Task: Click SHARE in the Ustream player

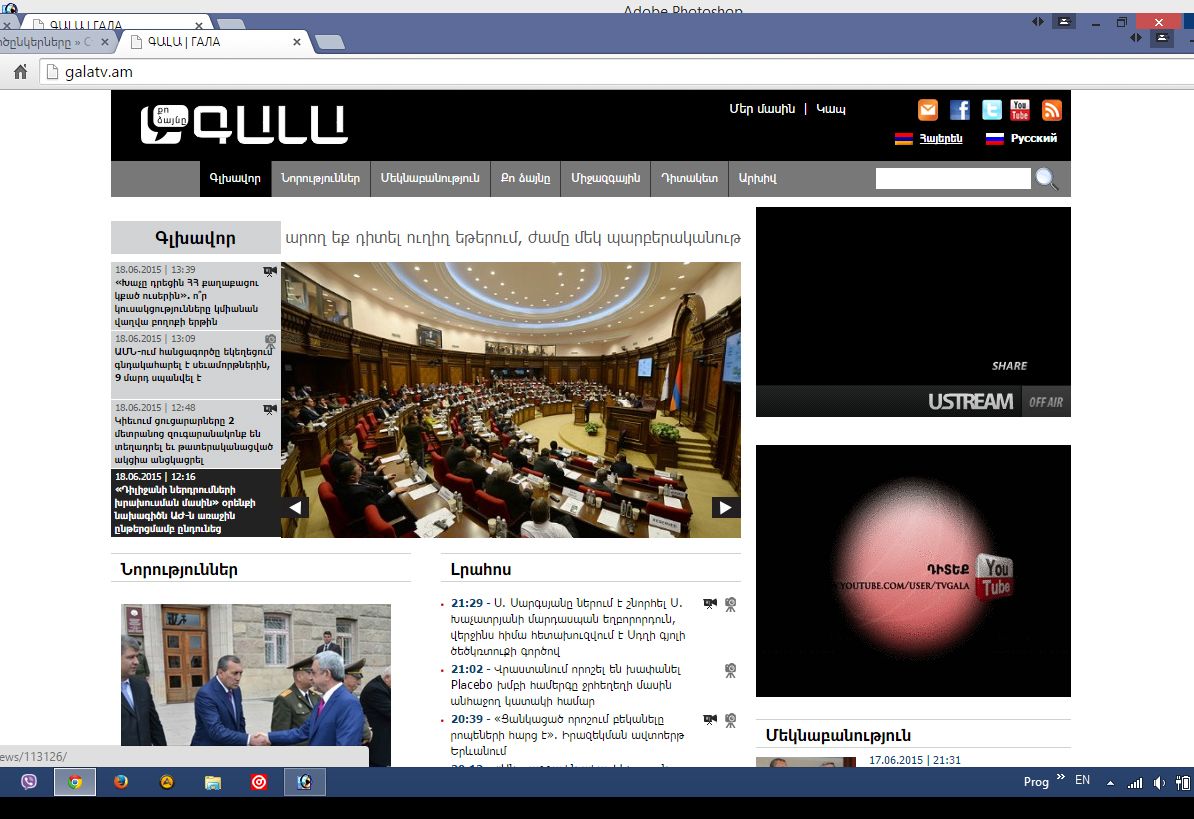Action: [1009, 366]
